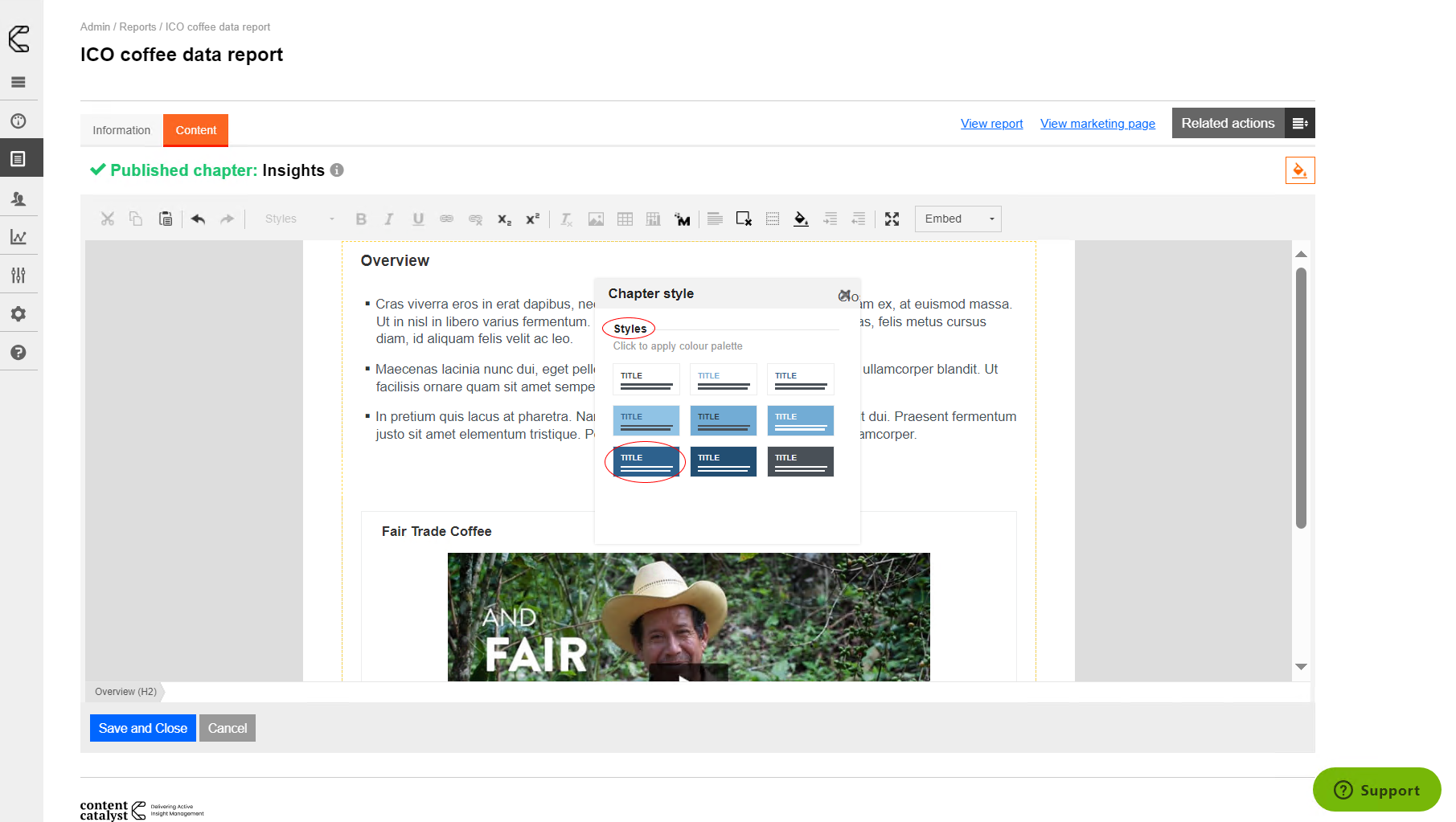
Task: Open the hamburger menu in sidebar
Action: click(x=18, y=82)
